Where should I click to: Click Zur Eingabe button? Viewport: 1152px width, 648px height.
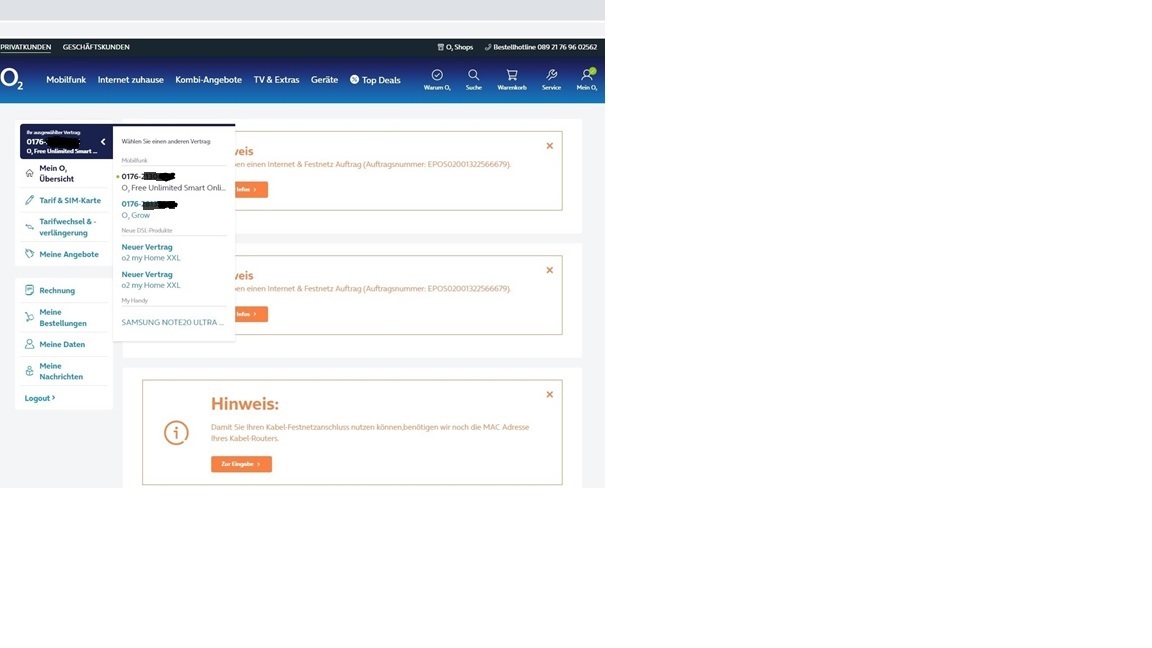click(242, 464)
